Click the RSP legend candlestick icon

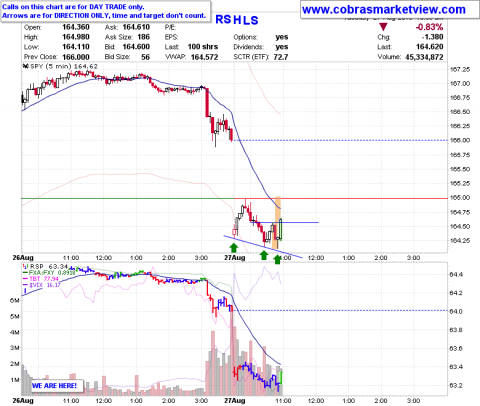[x=25, y=267]
